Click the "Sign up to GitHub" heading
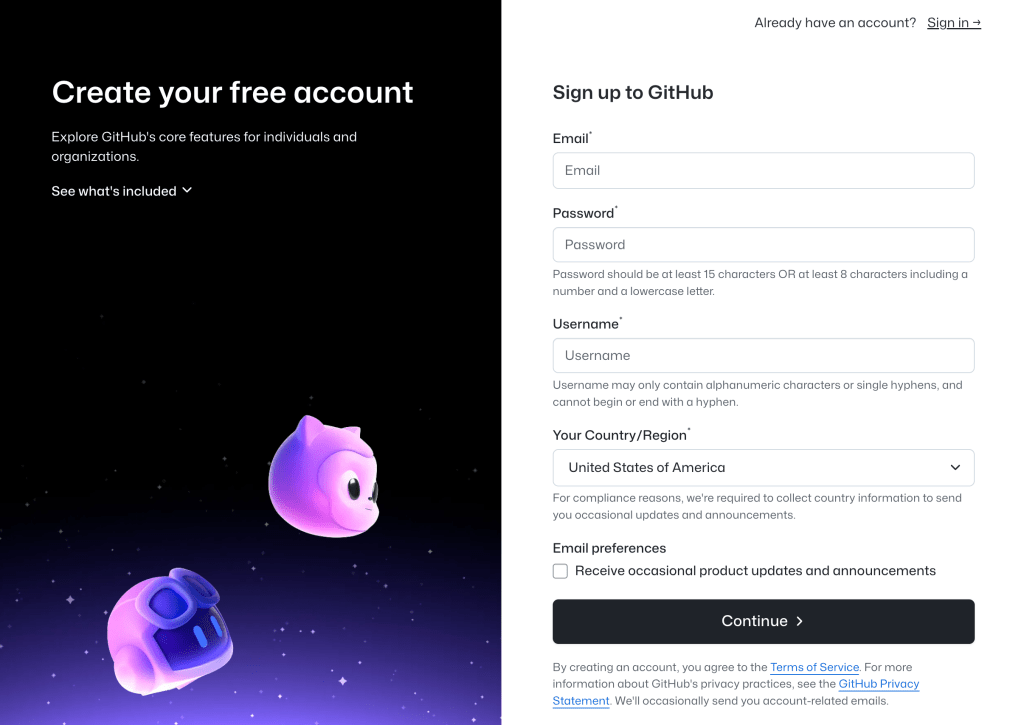1024x725 pixels. click(632, 92)
